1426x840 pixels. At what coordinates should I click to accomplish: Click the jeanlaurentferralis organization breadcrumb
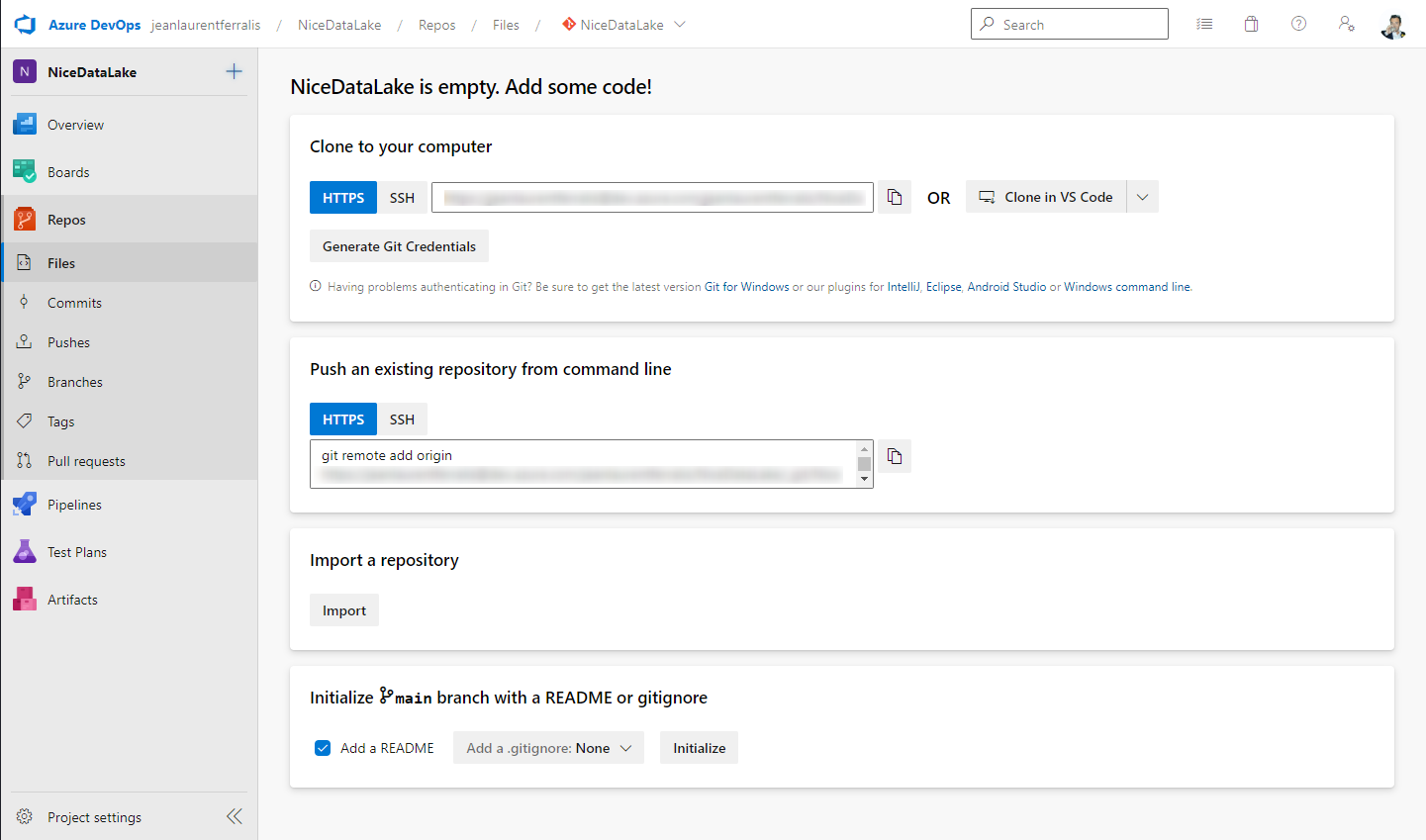click(x=206, y=25)
